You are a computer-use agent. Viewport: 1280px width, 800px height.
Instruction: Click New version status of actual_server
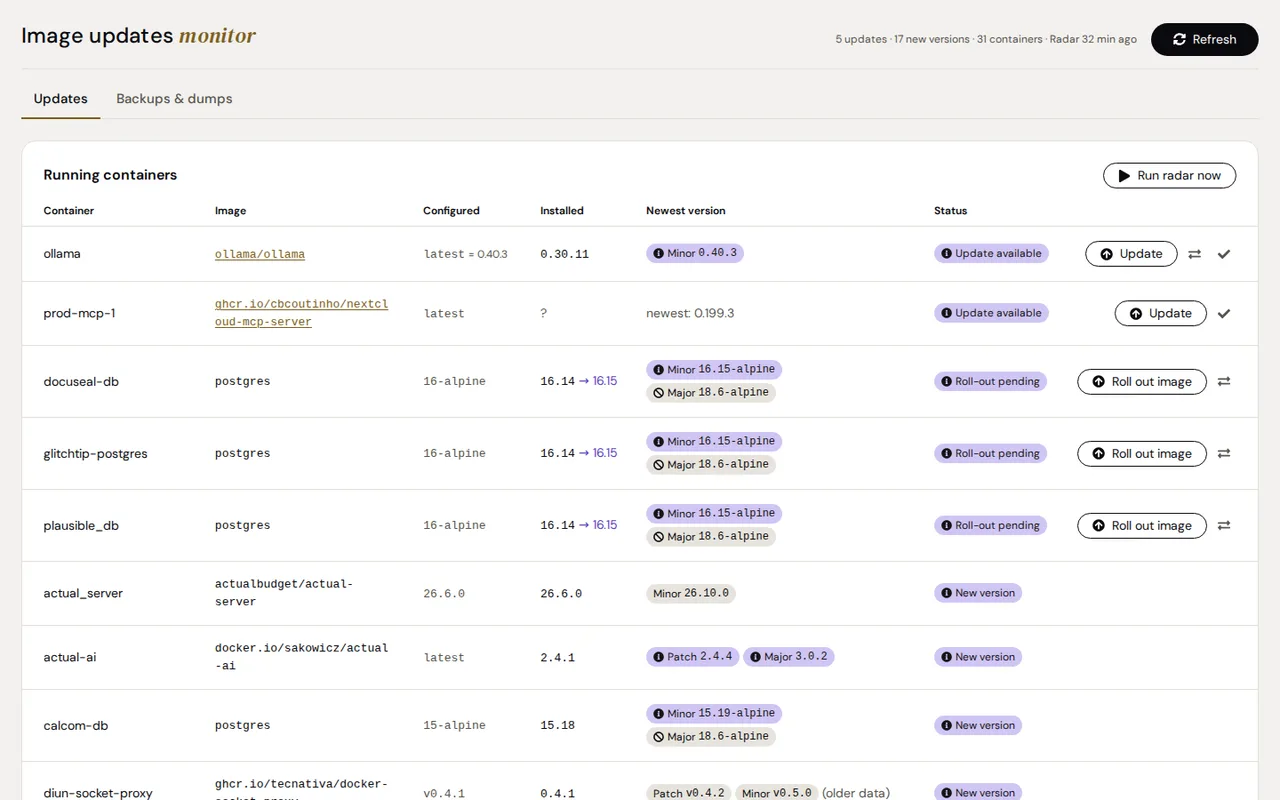click(978, 593)
